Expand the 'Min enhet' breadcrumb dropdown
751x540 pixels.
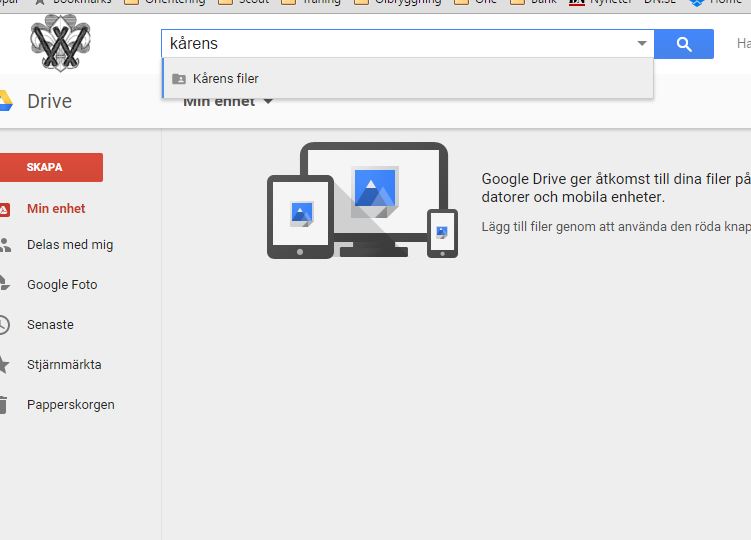268,101
